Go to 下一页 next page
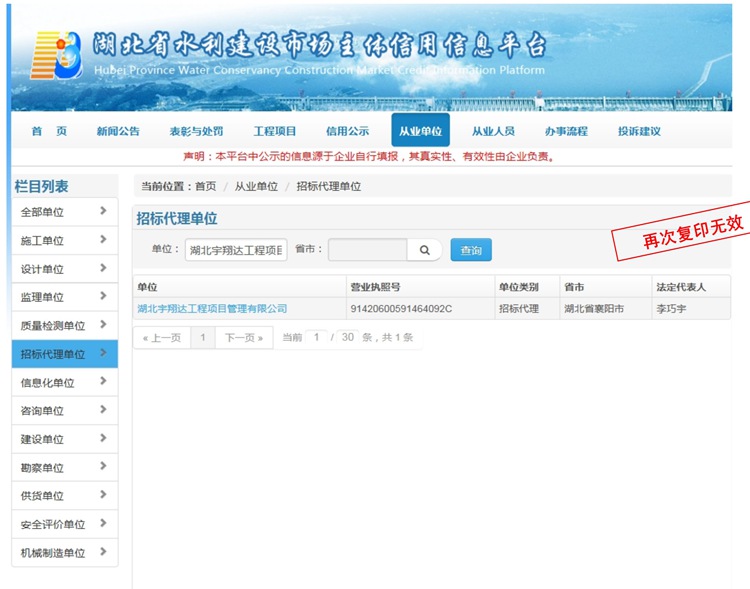This screenshot has width=750, height=589. [244, 338]
